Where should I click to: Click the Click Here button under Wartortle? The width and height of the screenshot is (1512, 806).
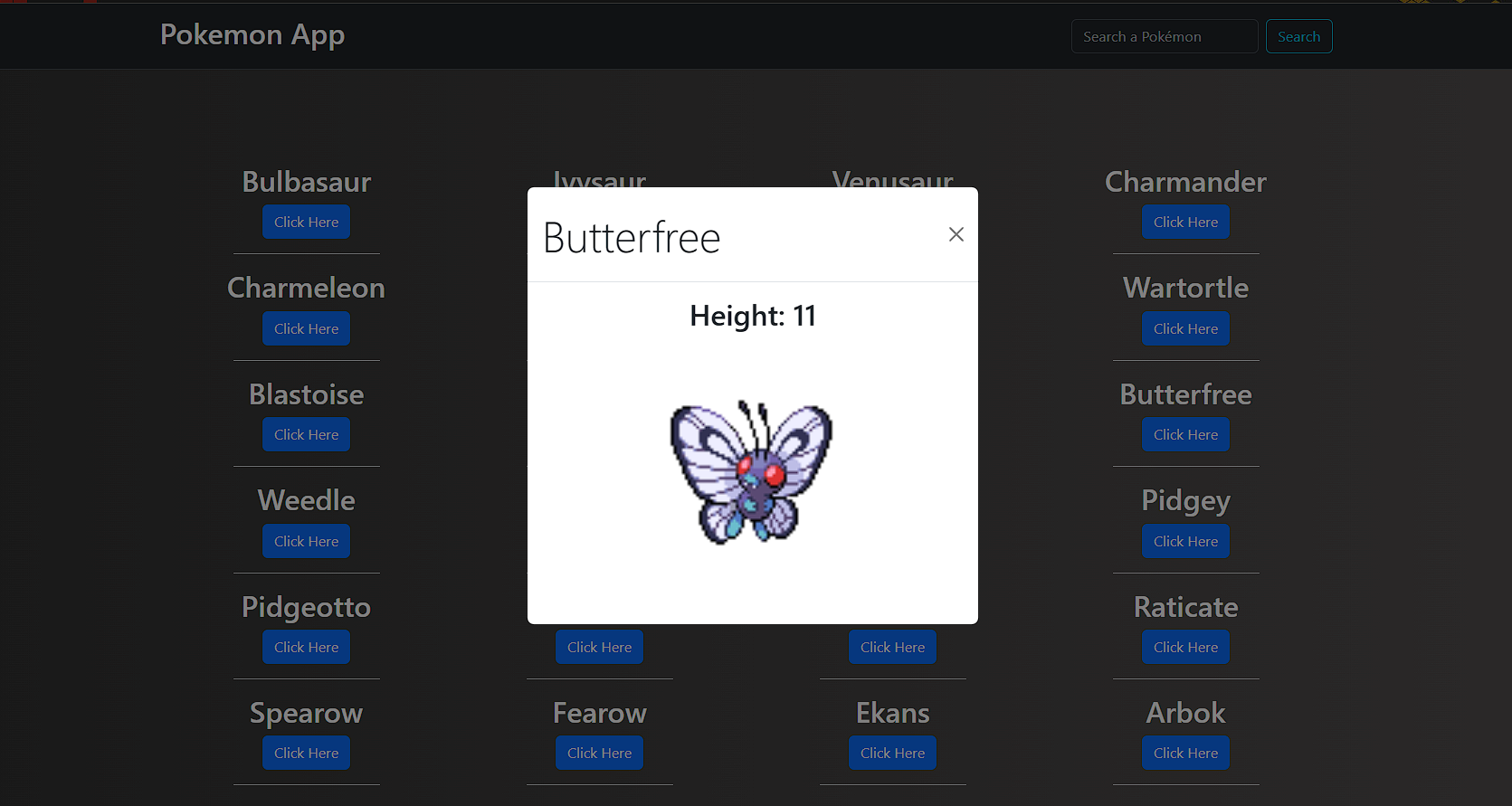coord(1185,328)
